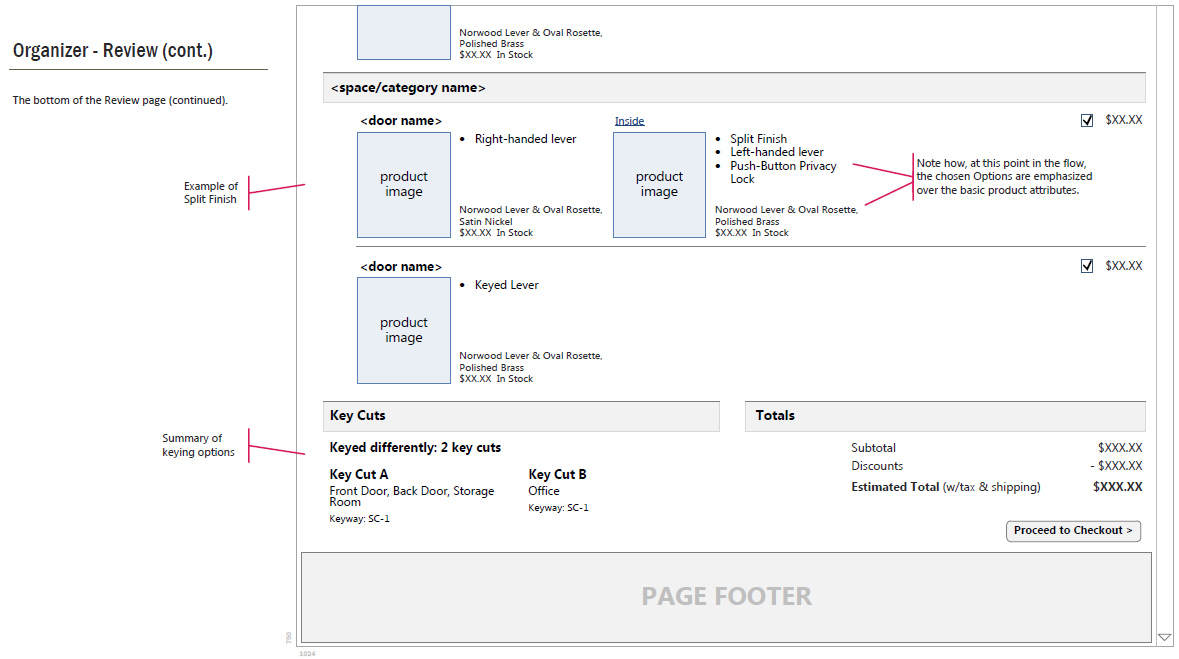
Task: Select the Totals section header
Action: pos(944,416)
